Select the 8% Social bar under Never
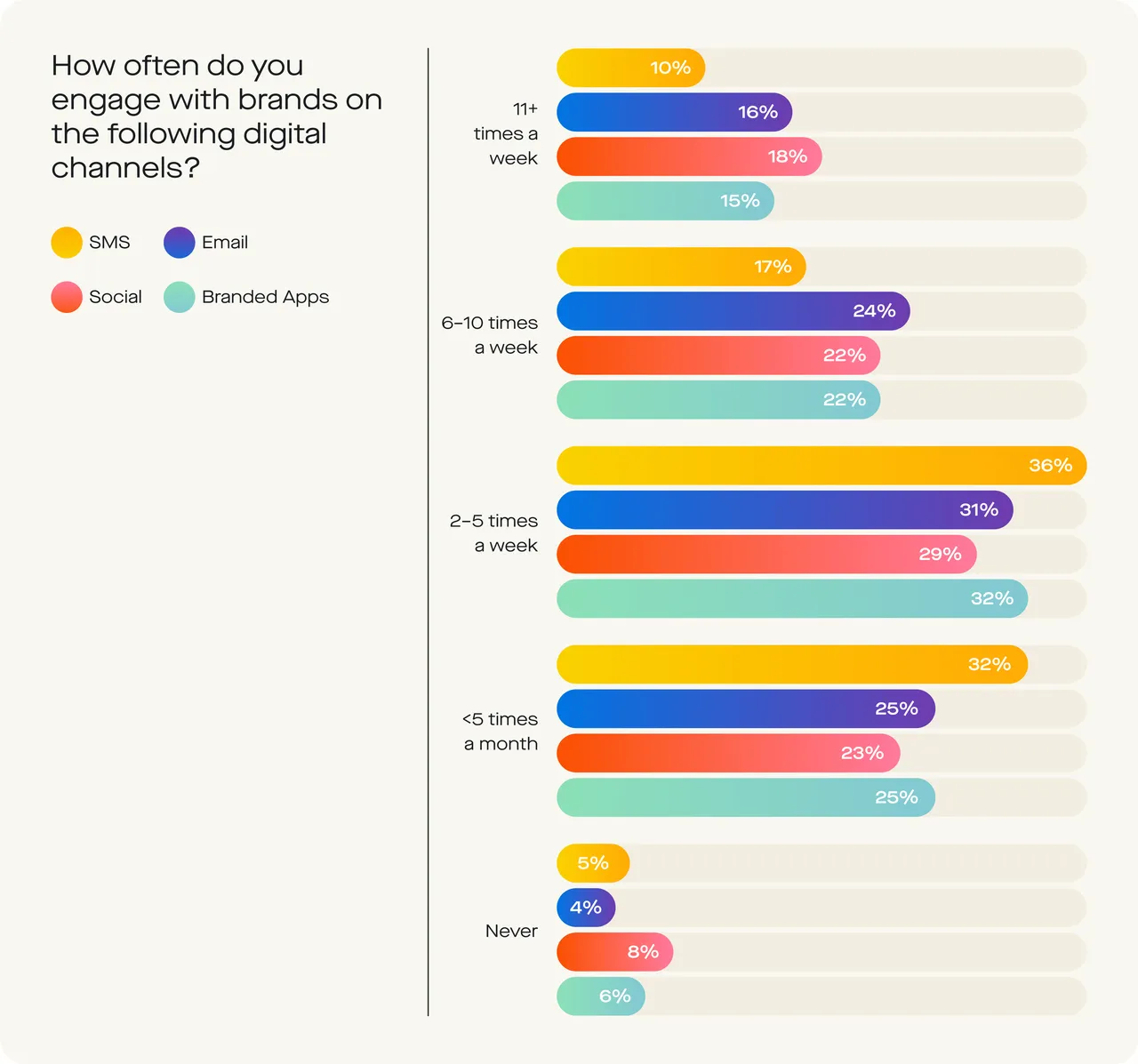1138x1064 pixels. (615, 953)
